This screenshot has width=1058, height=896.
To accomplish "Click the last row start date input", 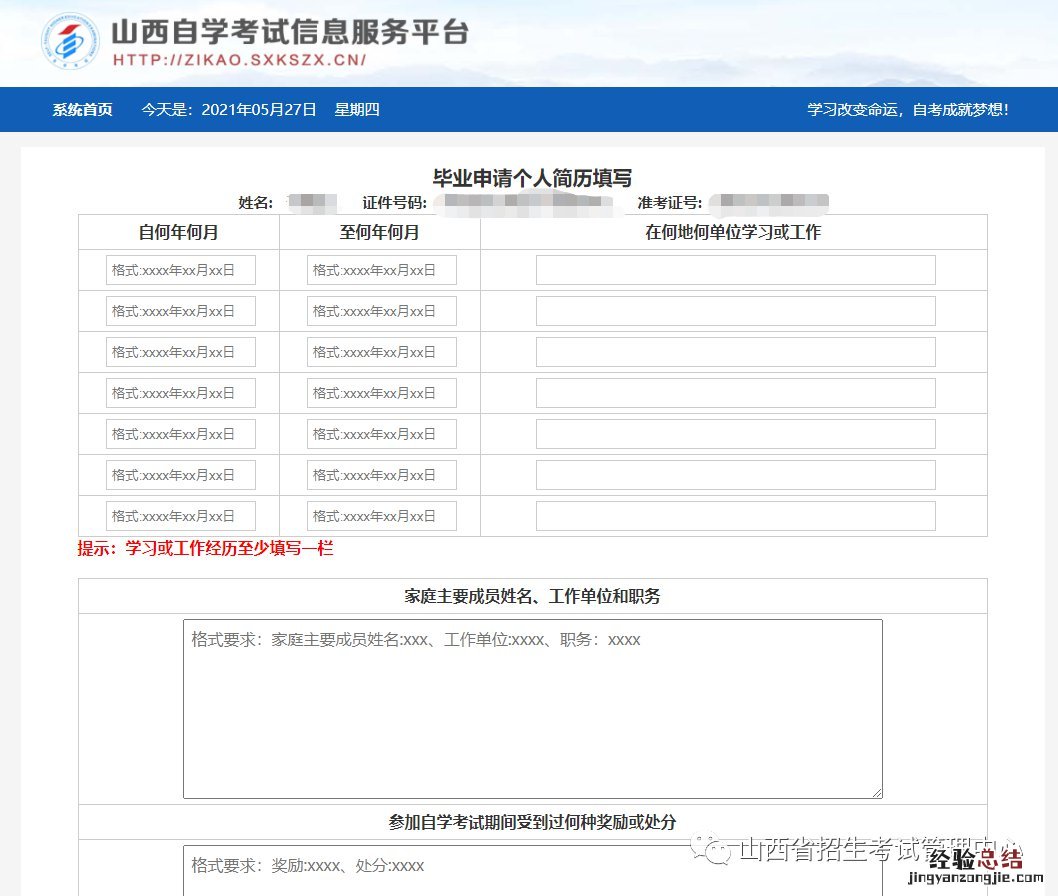I will [x=181, y=516].
